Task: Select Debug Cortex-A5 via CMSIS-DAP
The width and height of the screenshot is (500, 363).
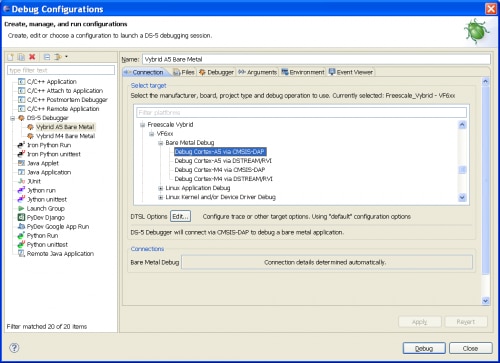Action: (220, 152)
